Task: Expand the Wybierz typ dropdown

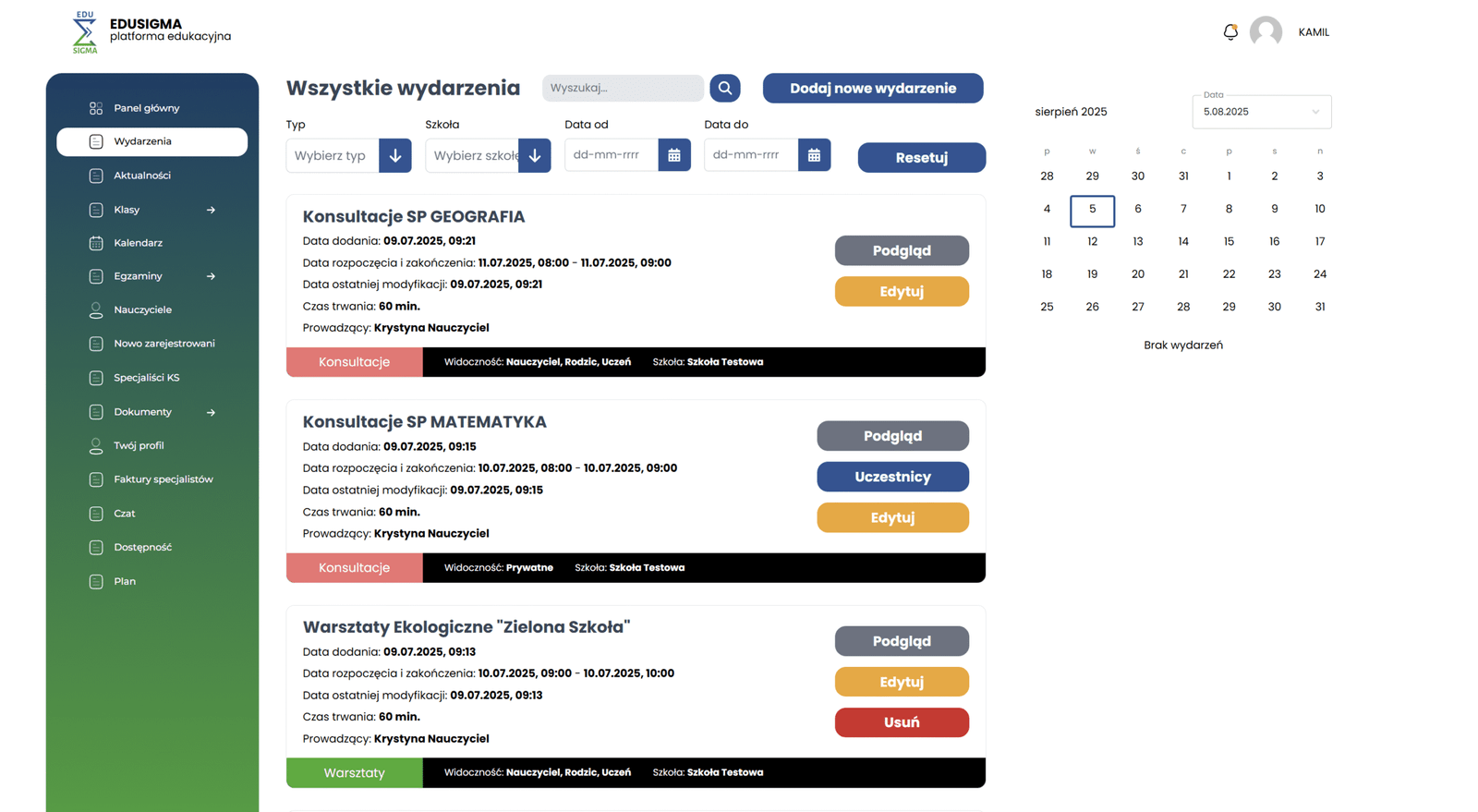Action: click(394, 155)
